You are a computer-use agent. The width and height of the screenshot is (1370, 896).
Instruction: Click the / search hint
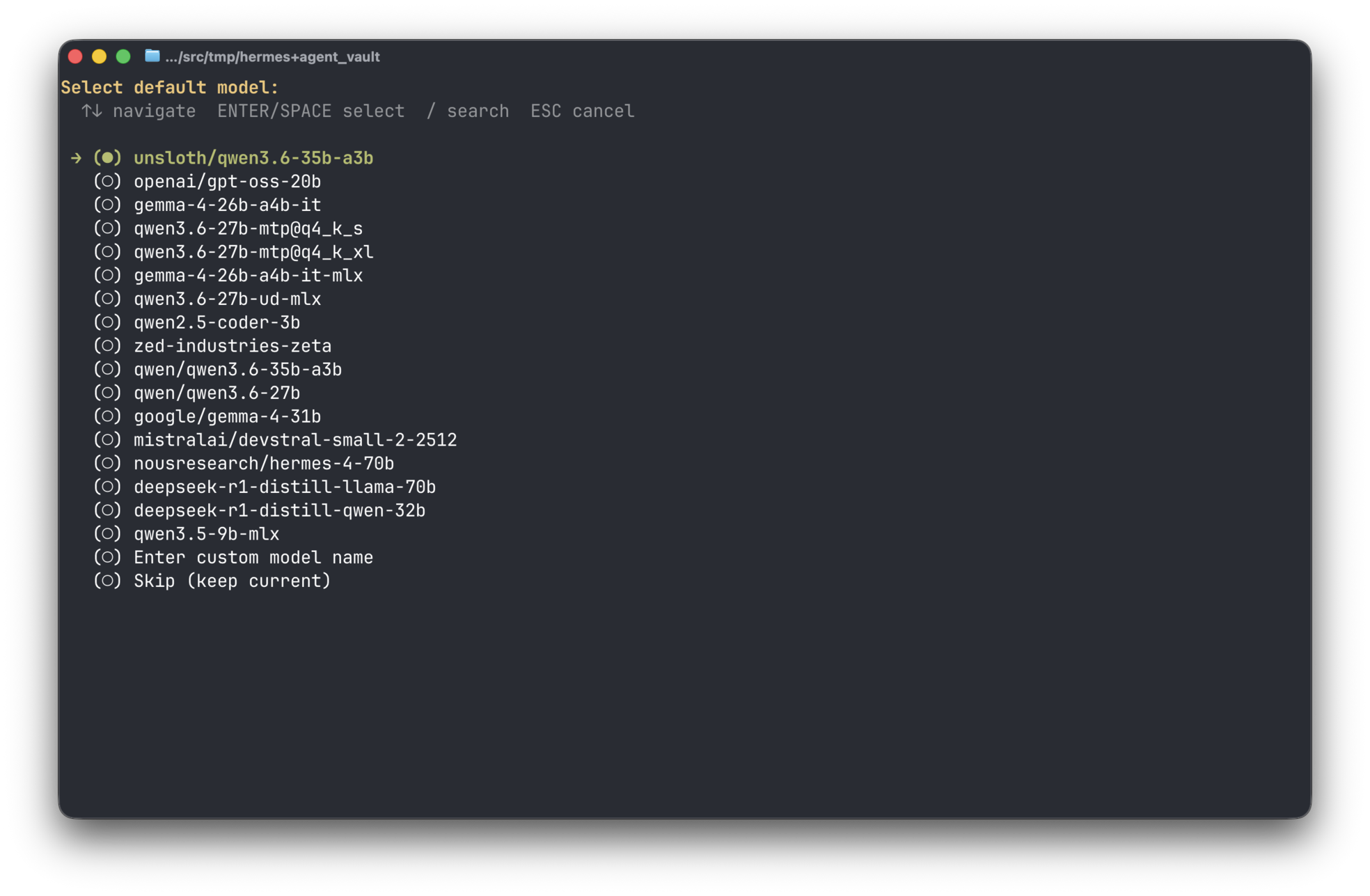[468, 111]
